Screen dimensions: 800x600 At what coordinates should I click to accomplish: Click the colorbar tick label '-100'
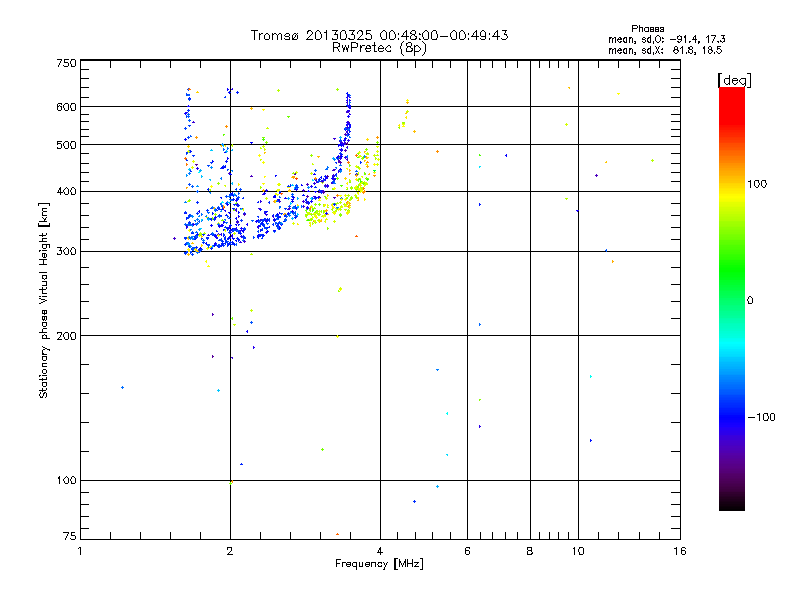(761, 417)
